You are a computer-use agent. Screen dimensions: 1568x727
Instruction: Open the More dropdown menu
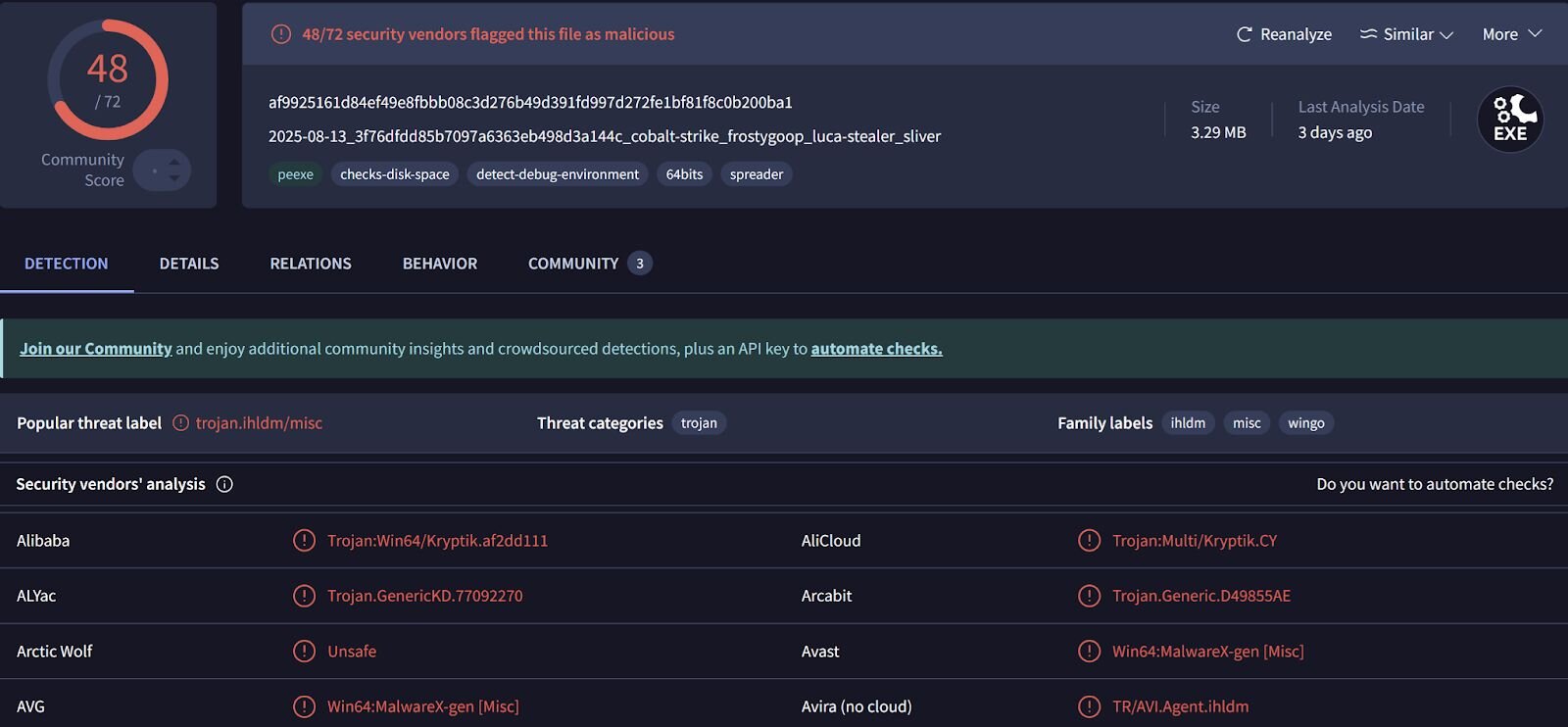pyautogui.click(x=1512, y=34)
